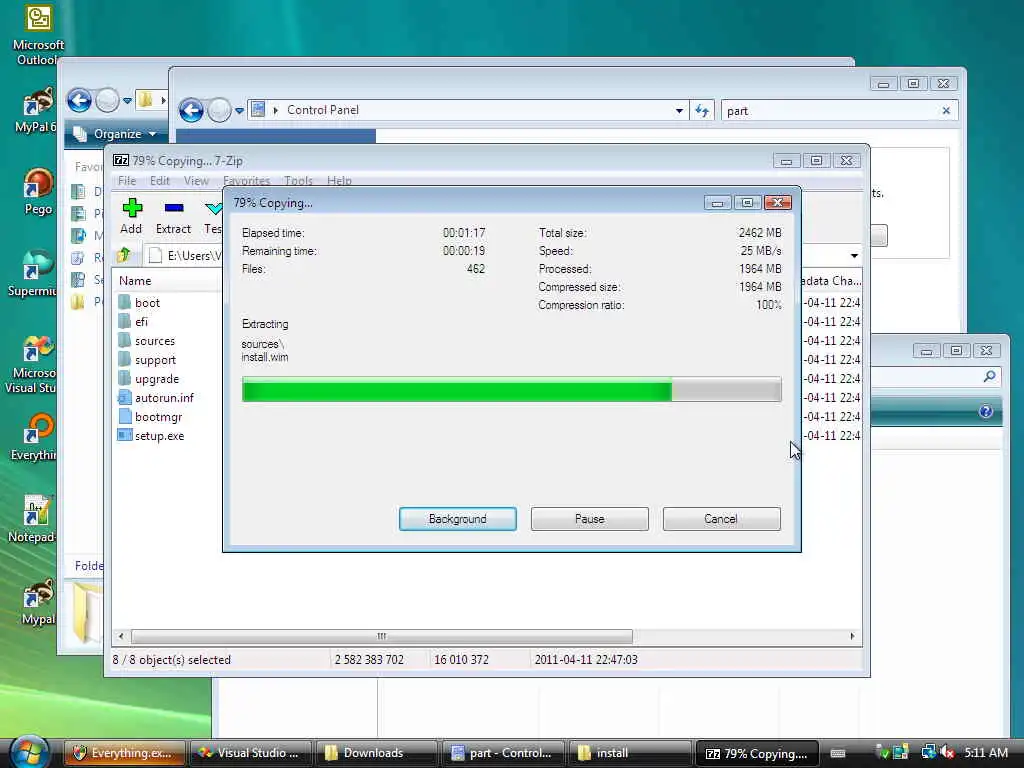
Task: Click the up-folder arrow in 7-Zip
Action: (x=124, y=255)
